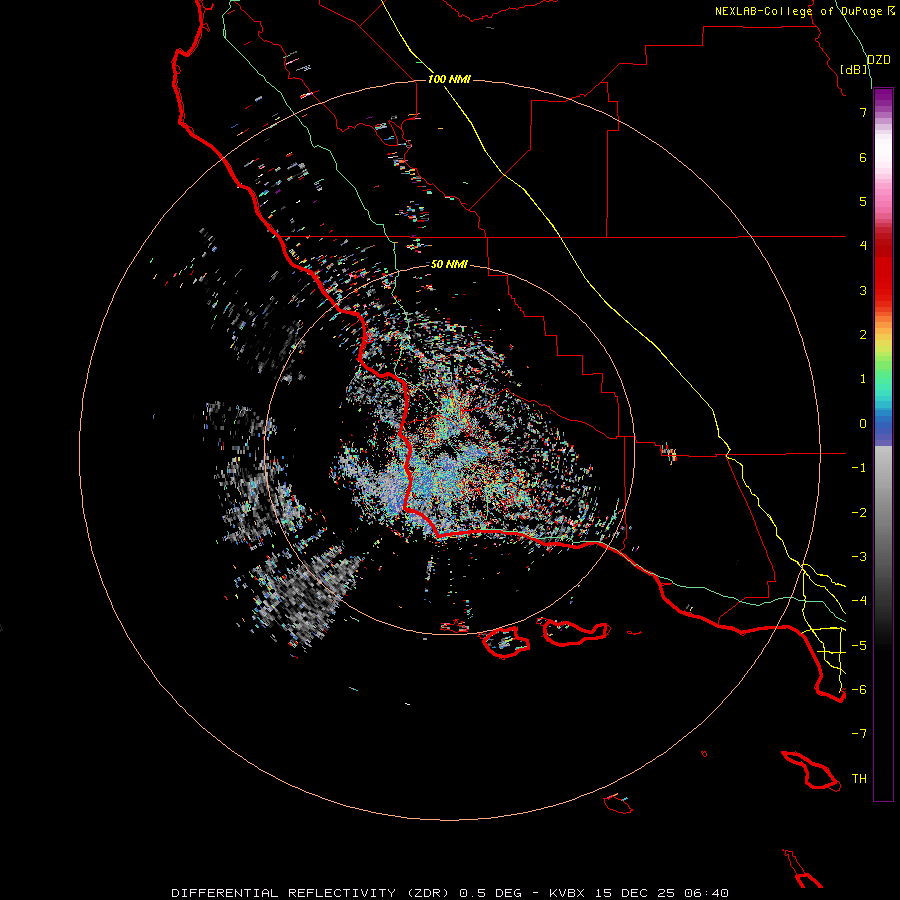This screenshot has width=900, height=900.
Task: Select the -4 value on color scale
Action: coord(859,600)
